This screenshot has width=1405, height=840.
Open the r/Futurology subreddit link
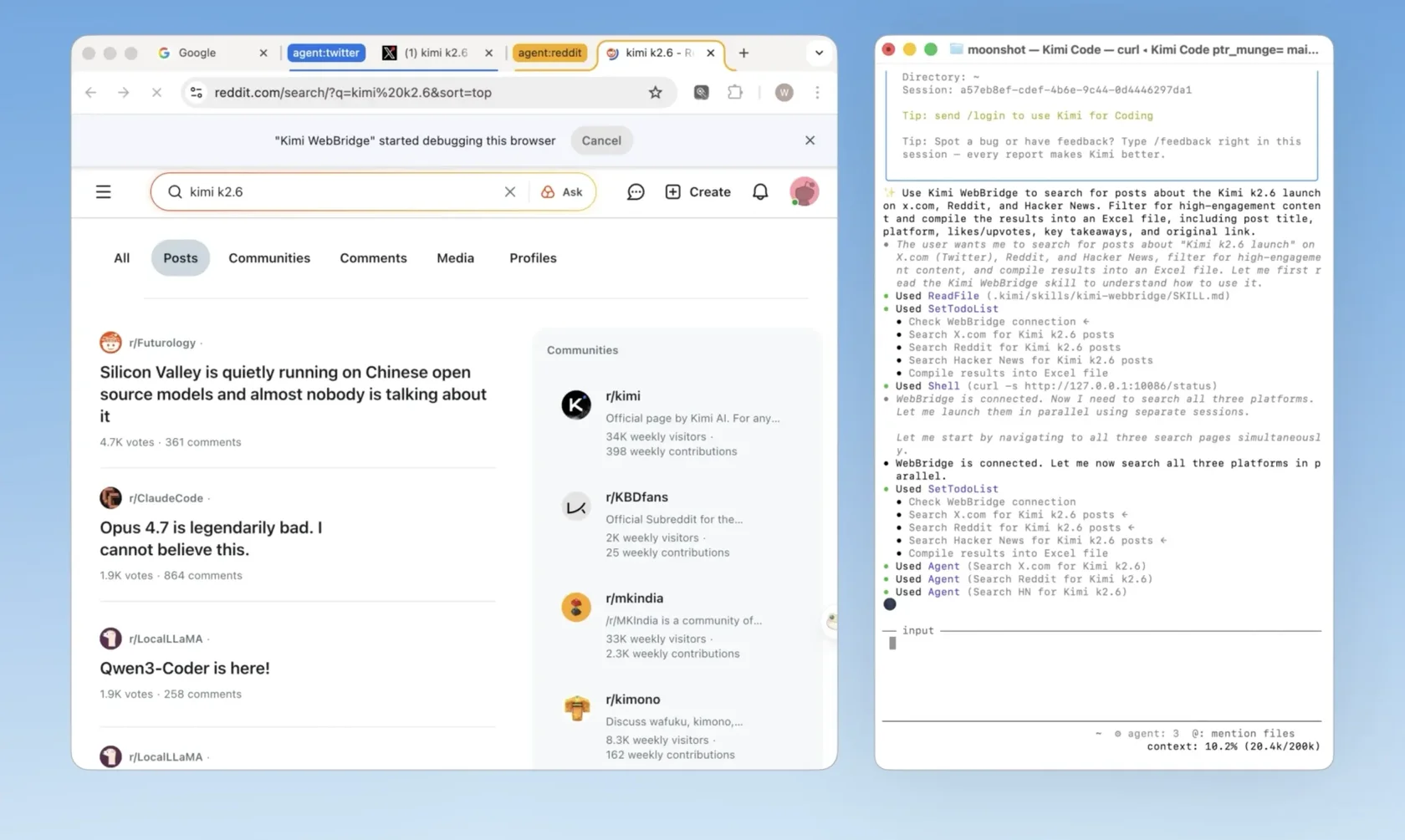click(162, 343)
